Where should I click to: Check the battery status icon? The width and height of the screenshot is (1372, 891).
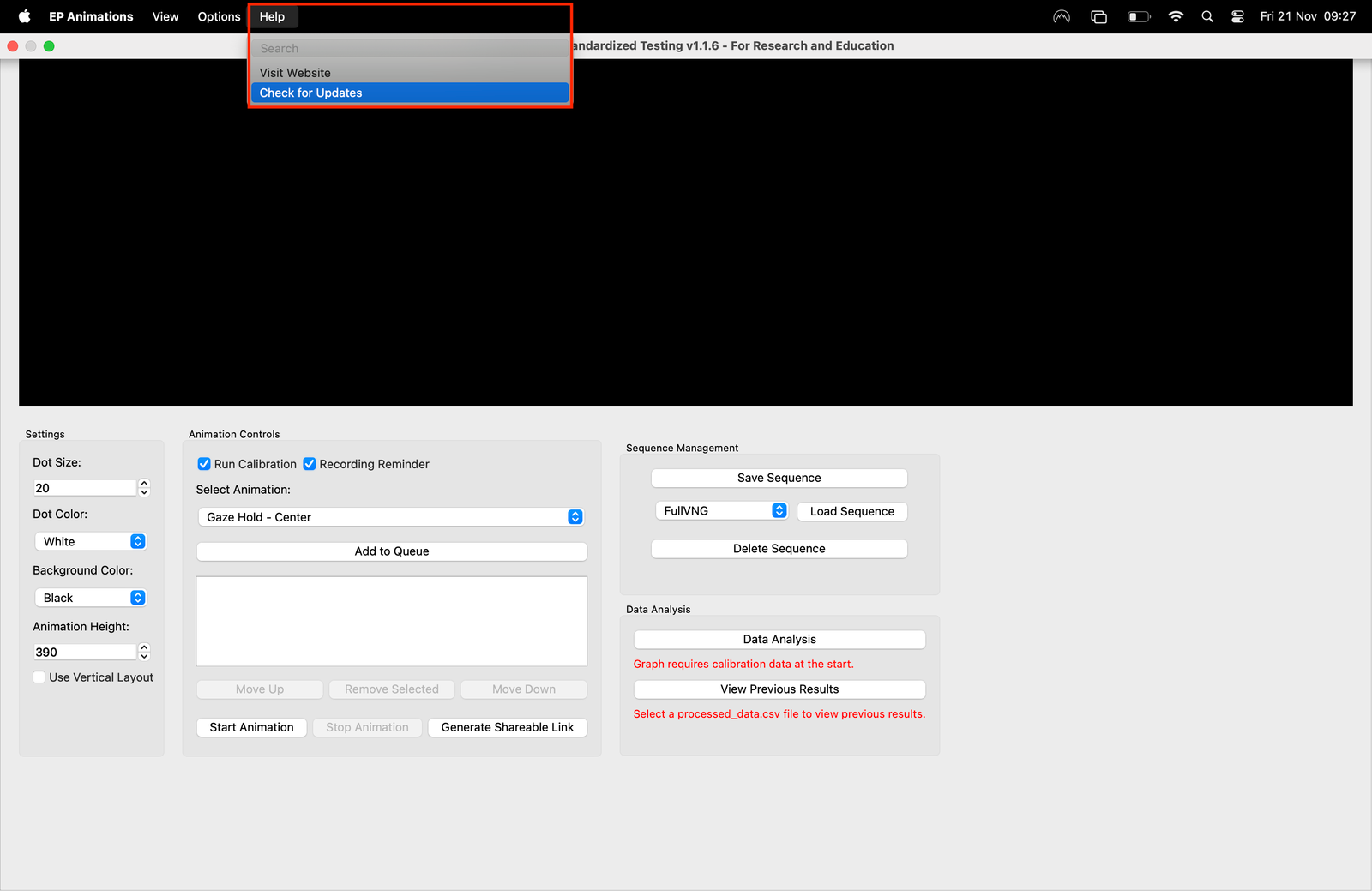point(1139,16)
